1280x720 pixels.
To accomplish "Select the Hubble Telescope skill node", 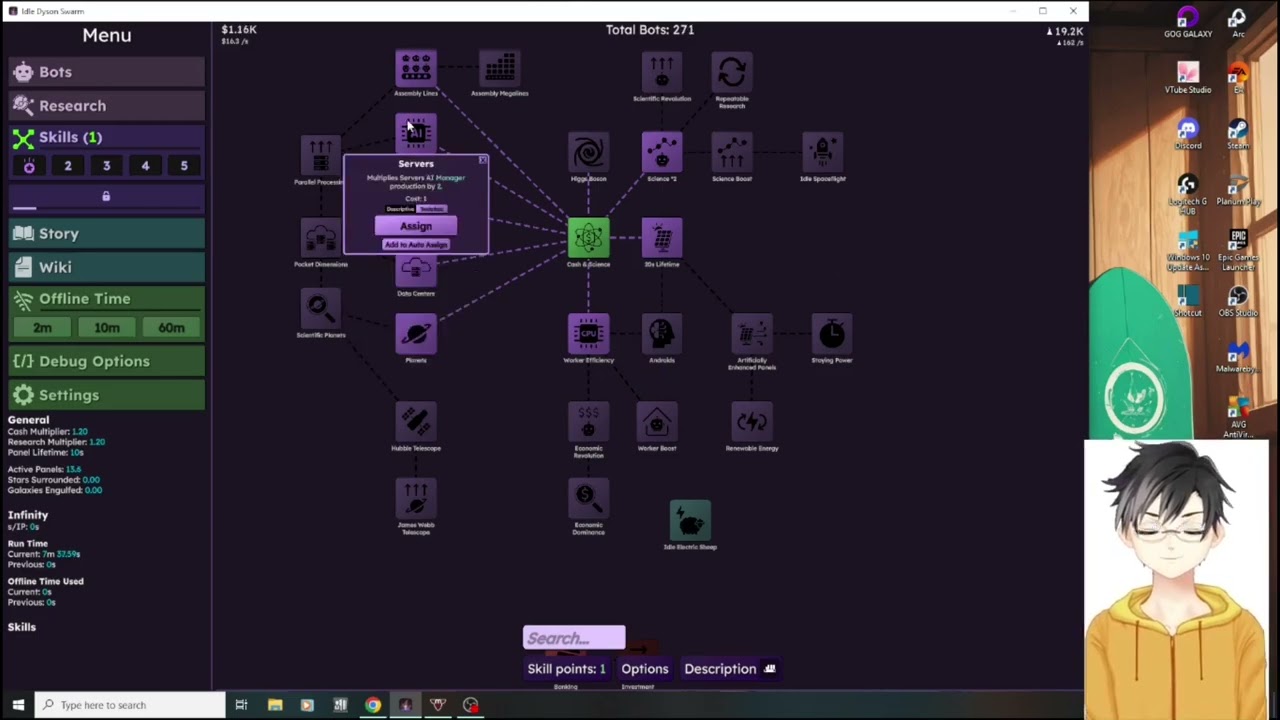I will 416,422.
